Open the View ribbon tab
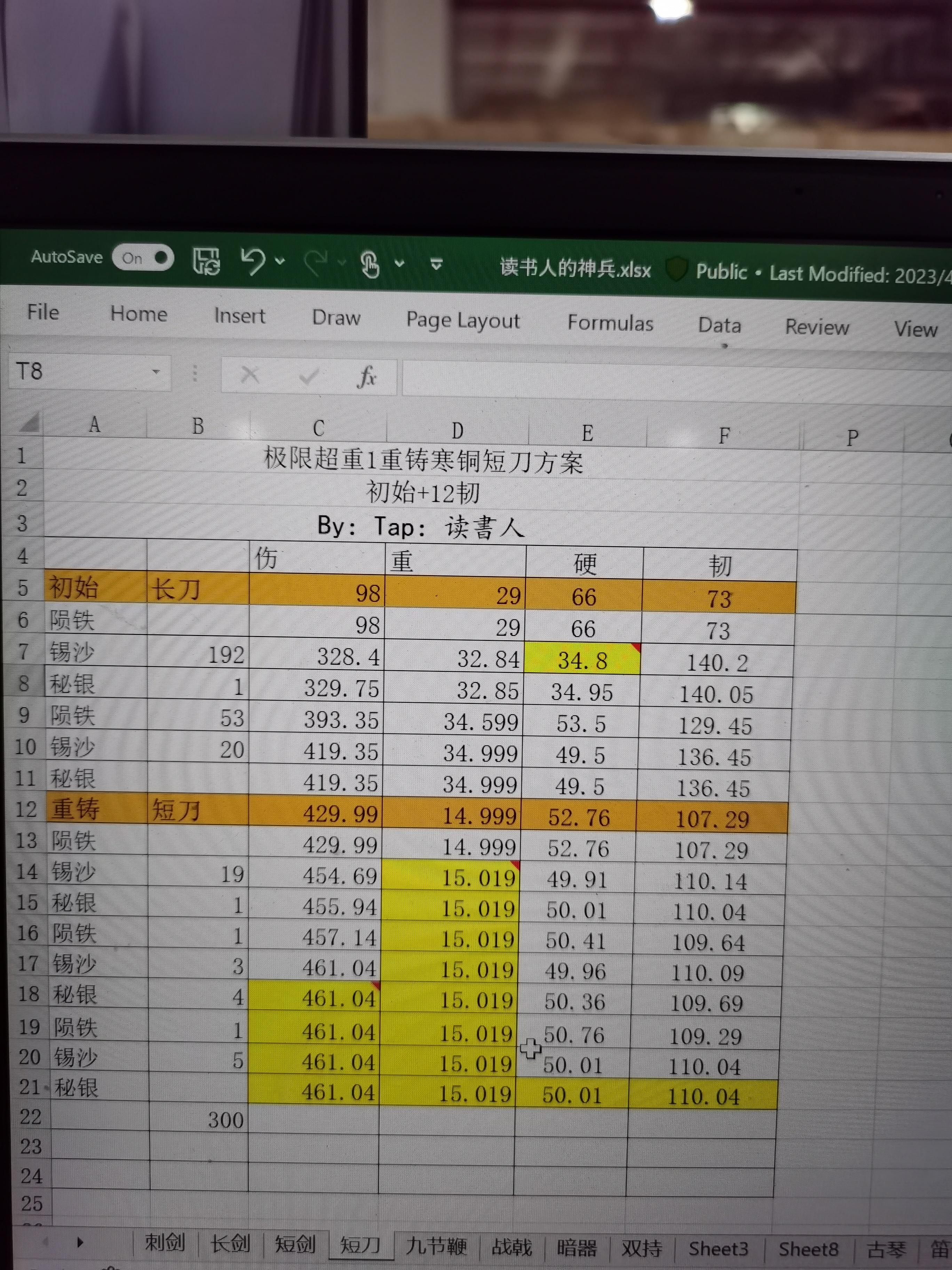Viewport: 952px width, 1270px height. (x=916, y=330)
